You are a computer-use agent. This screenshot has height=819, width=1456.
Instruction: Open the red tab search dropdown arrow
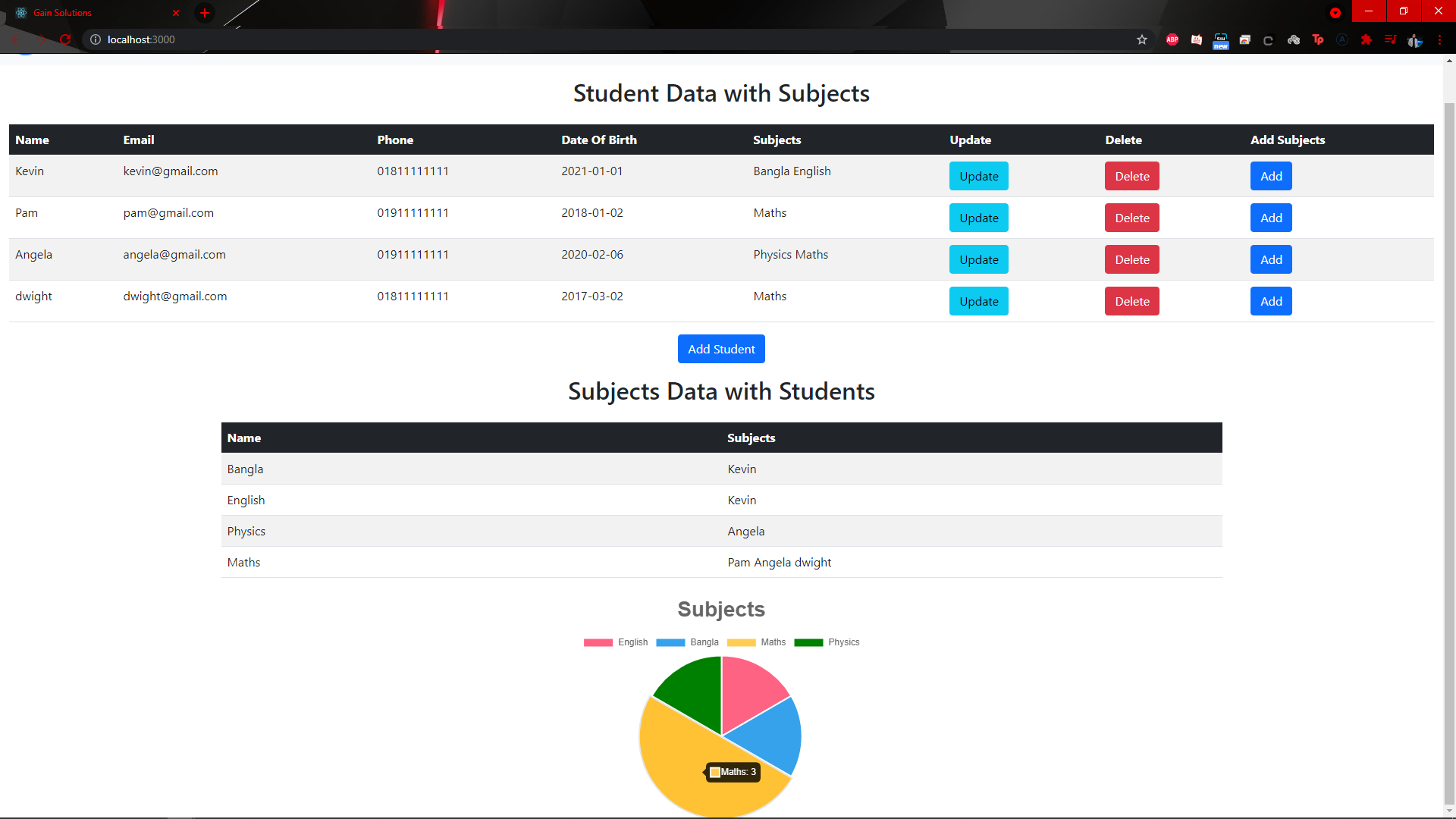1335,13
